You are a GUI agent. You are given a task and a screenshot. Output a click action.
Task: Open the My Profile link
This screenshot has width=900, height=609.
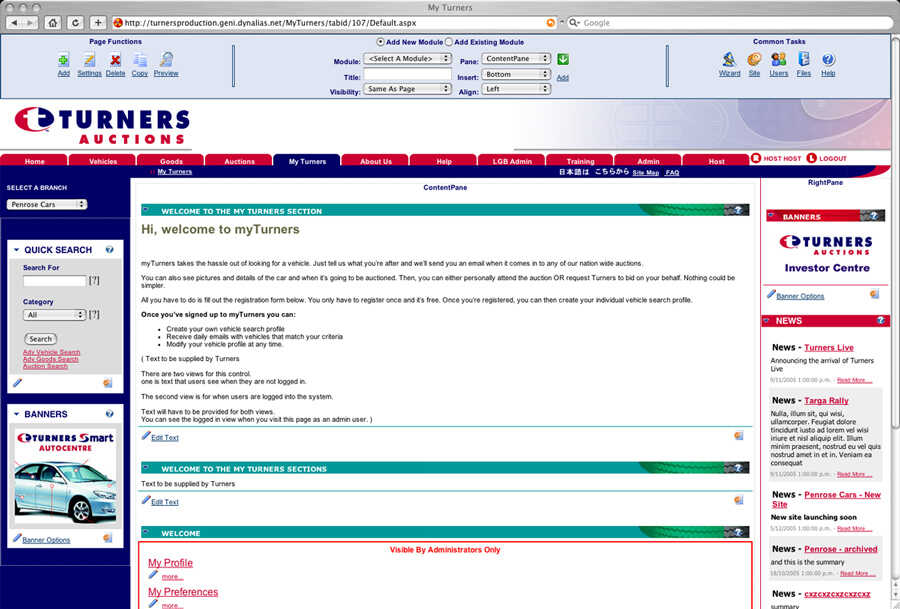170,563
